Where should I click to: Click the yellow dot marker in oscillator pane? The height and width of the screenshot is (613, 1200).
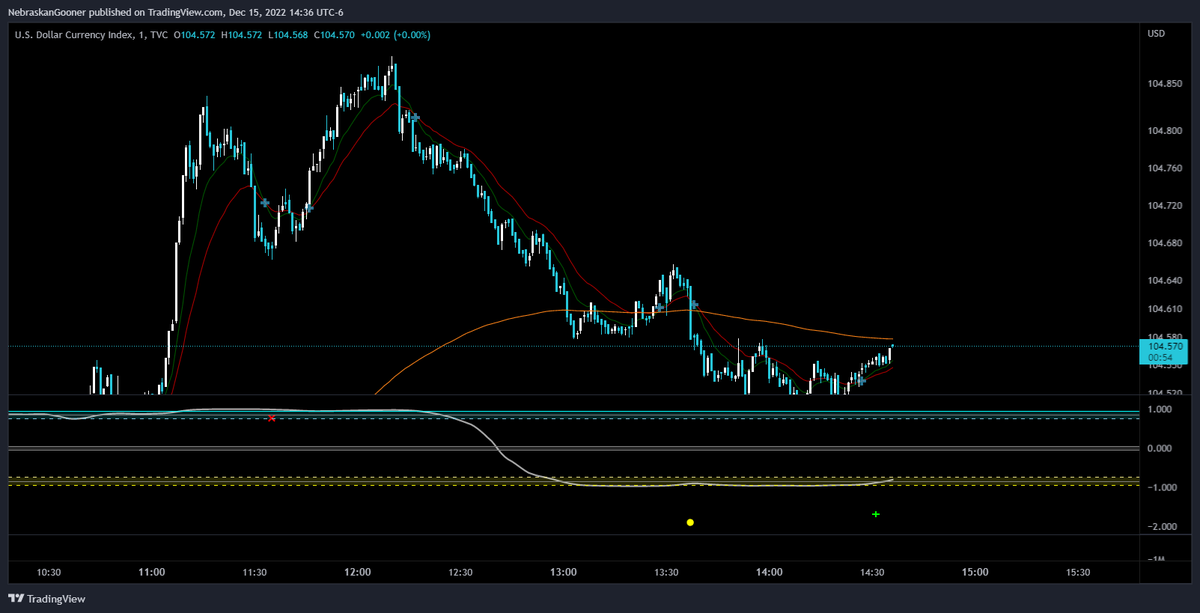(x=690, y=522)
